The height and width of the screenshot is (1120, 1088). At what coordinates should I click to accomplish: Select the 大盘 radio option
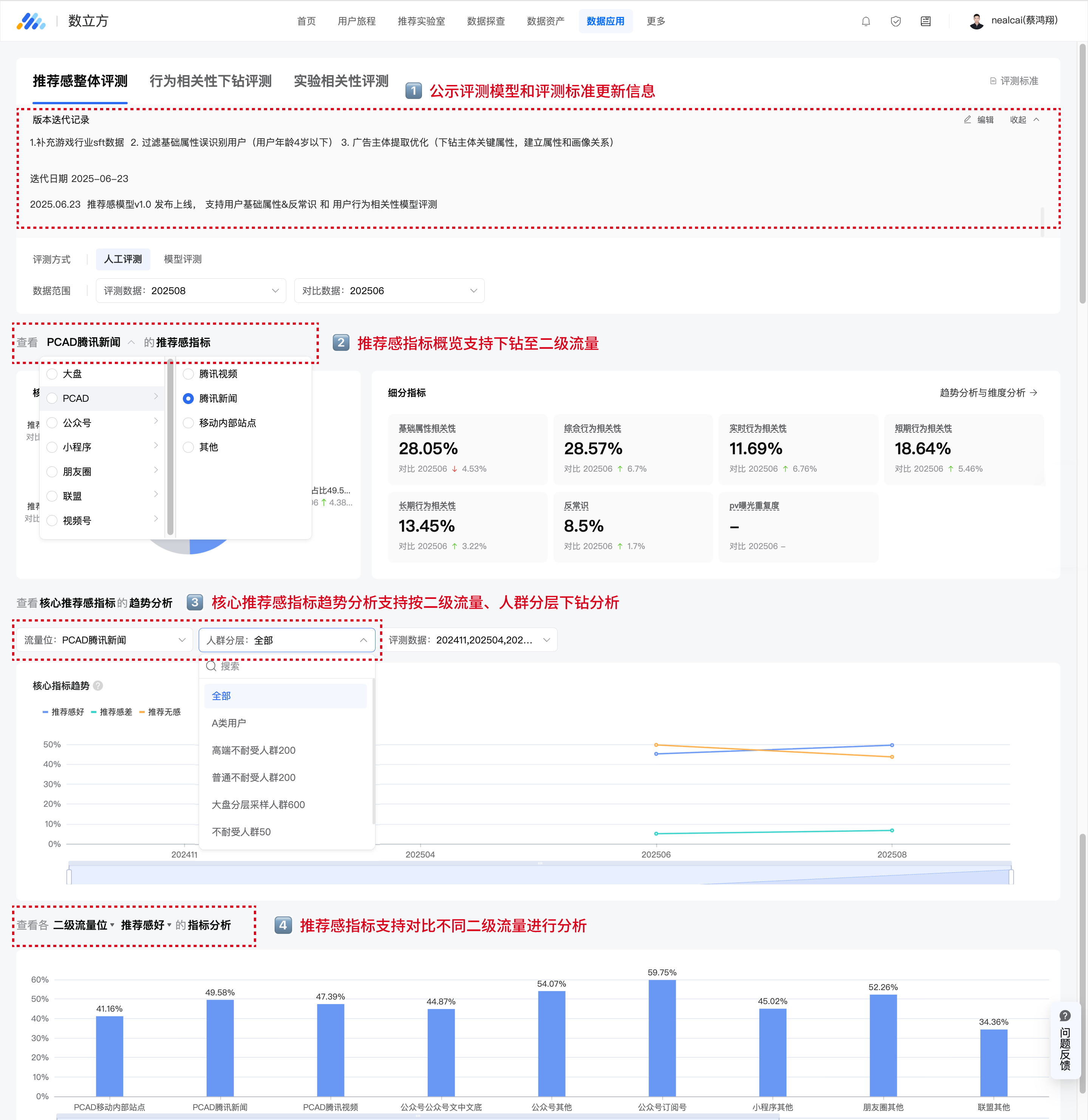coord(52,374)
